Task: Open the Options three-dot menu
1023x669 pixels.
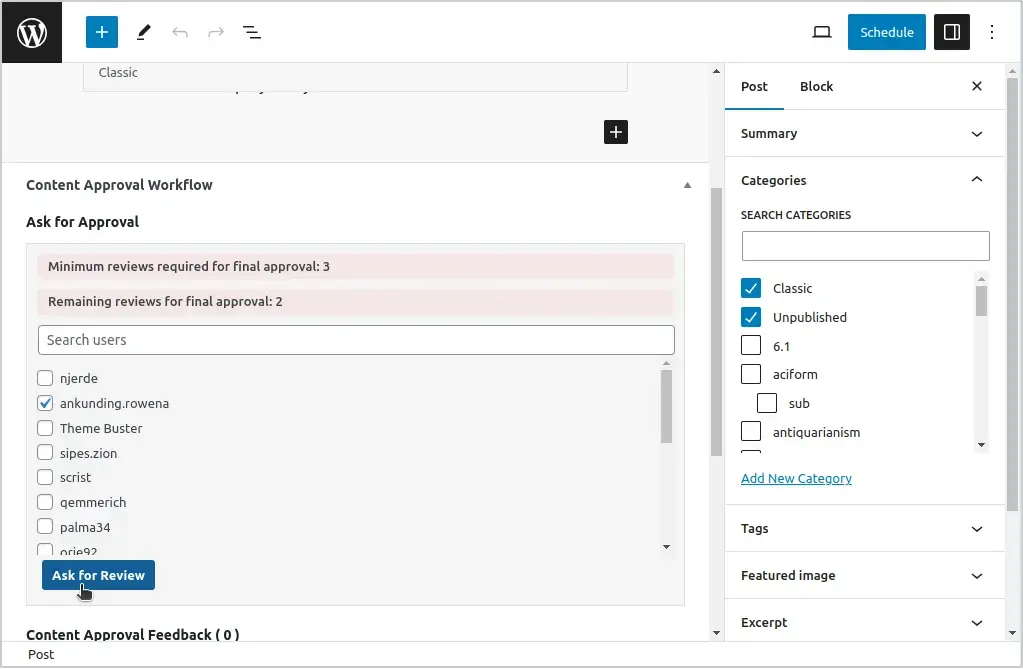Action: point(992,31)
